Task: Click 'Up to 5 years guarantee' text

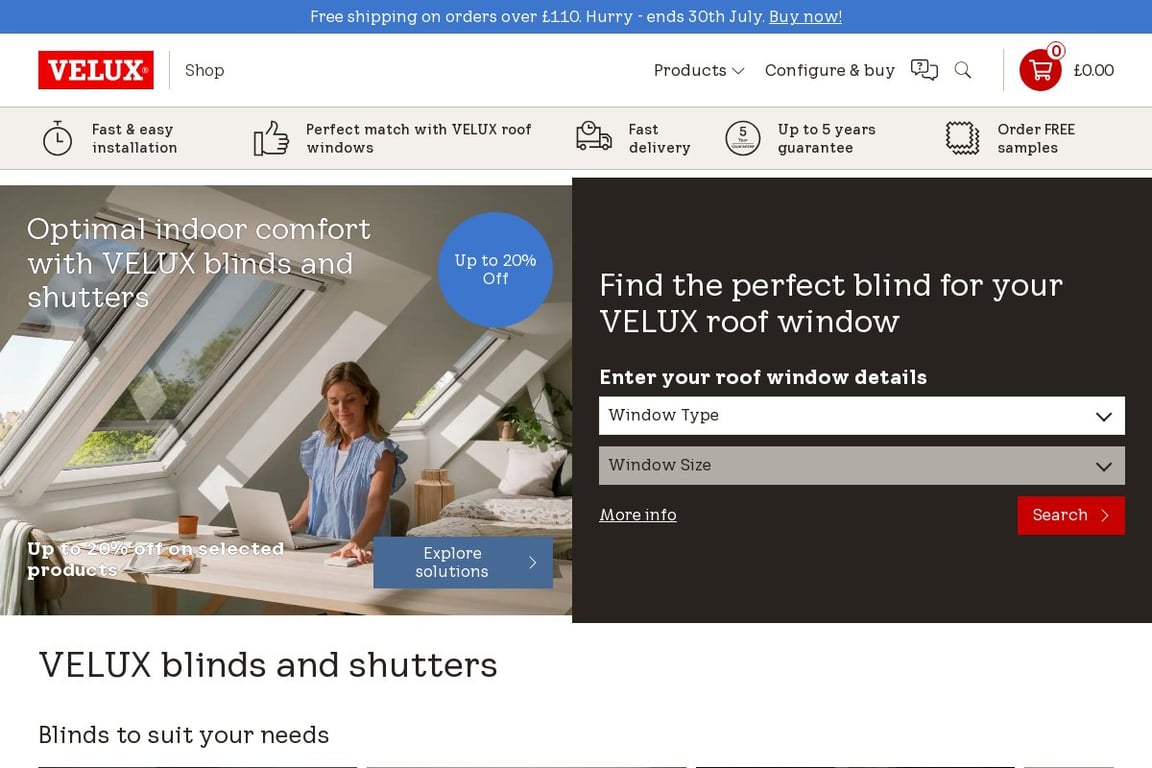Action: (827, 138)
